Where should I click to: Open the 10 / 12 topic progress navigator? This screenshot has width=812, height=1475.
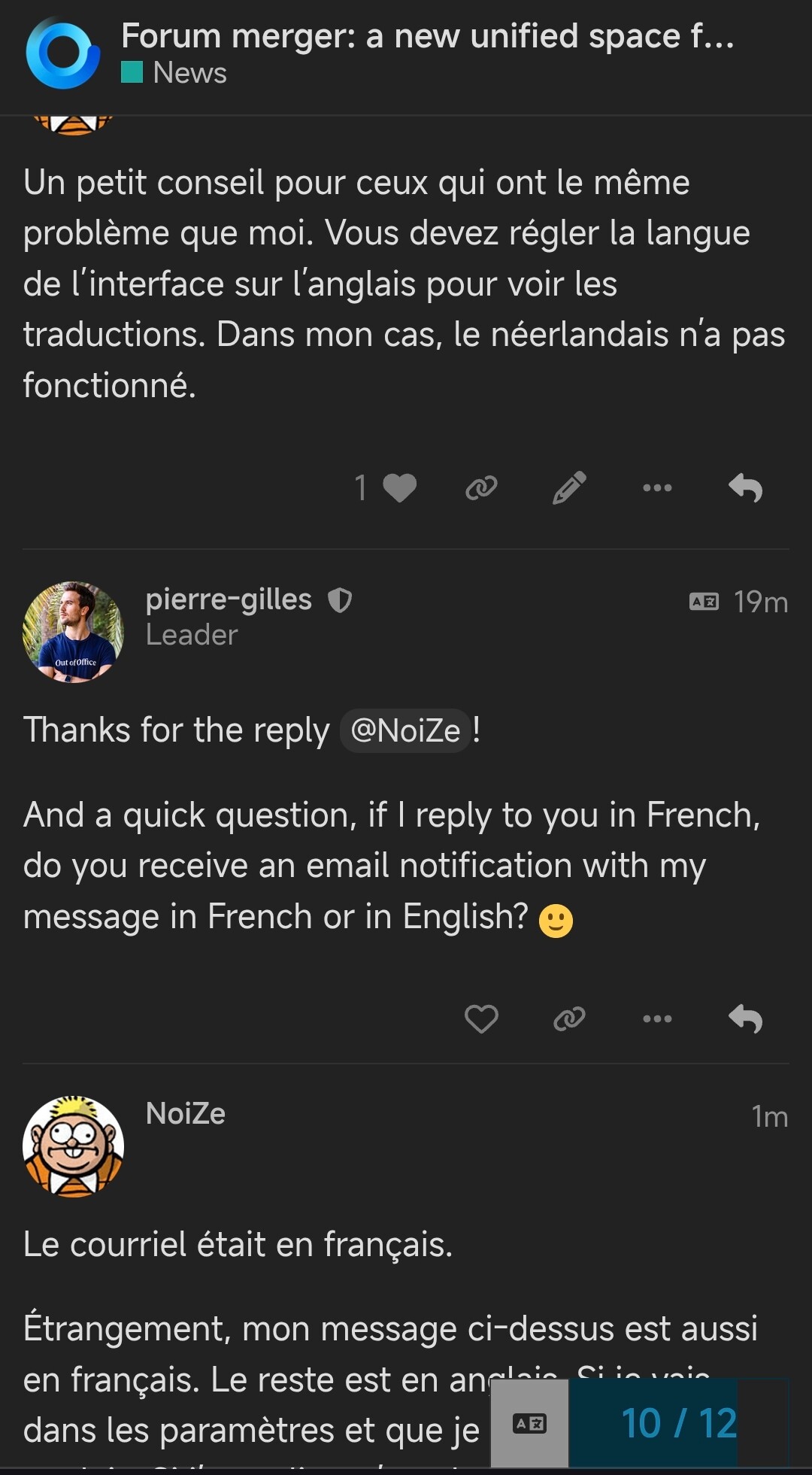tap(679, 1423)
